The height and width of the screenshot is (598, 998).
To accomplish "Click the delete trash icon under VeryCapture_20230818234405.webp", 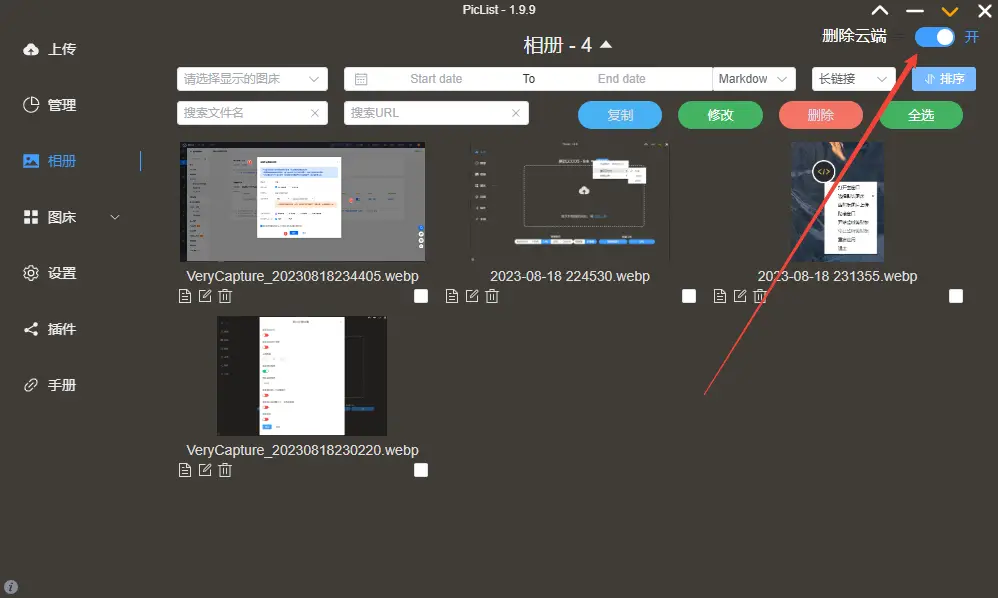I will click(226, 296).
